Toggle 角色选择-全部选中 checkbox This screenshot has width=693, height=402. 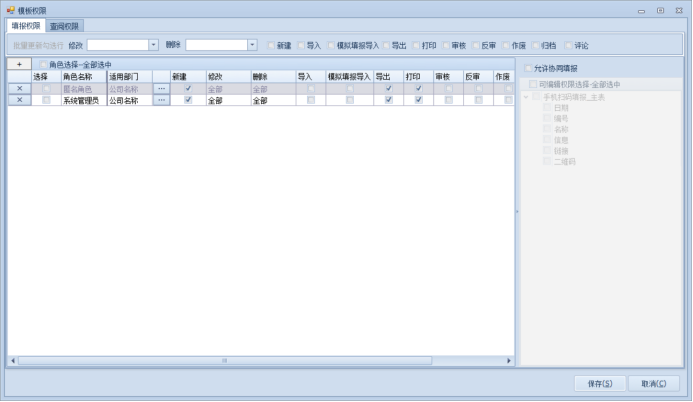pos(43,65)
